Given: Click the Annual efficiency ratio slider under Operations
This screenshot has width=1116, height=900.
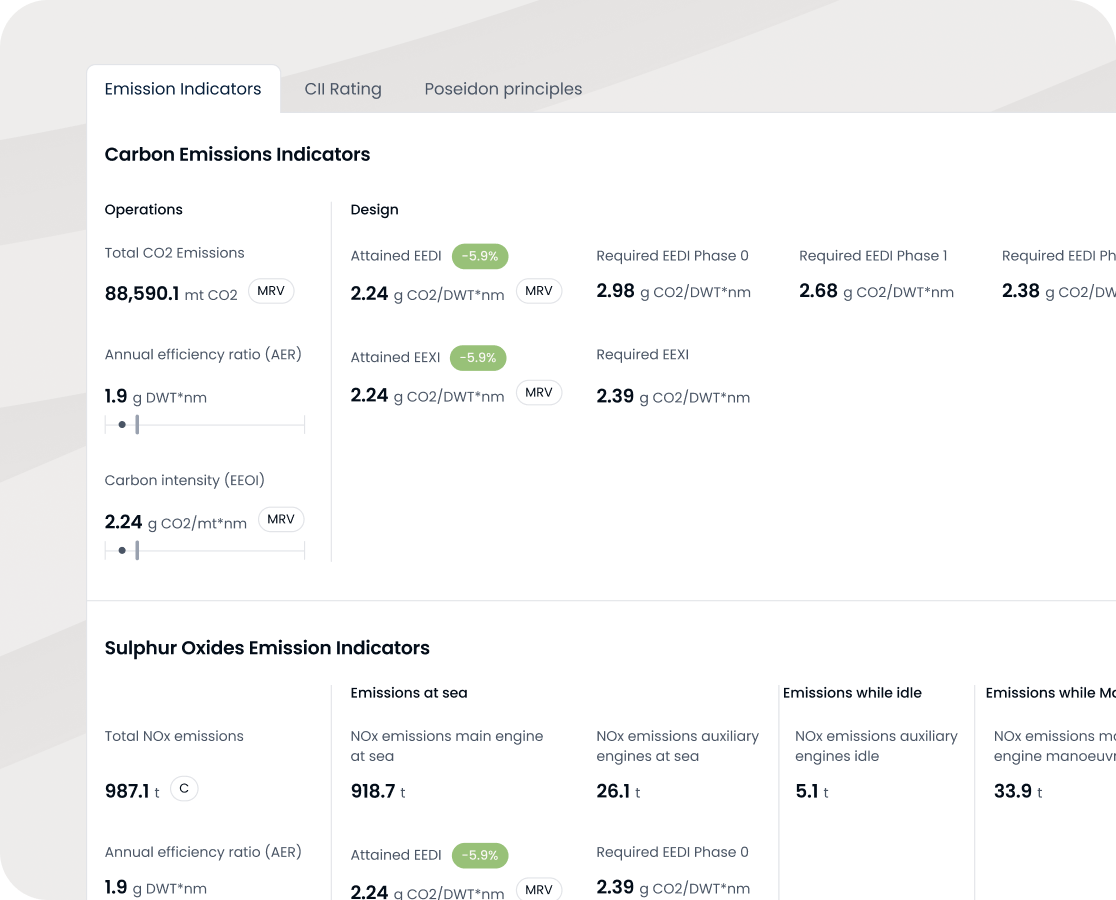Looking at the screenshot, I should 204,425.
